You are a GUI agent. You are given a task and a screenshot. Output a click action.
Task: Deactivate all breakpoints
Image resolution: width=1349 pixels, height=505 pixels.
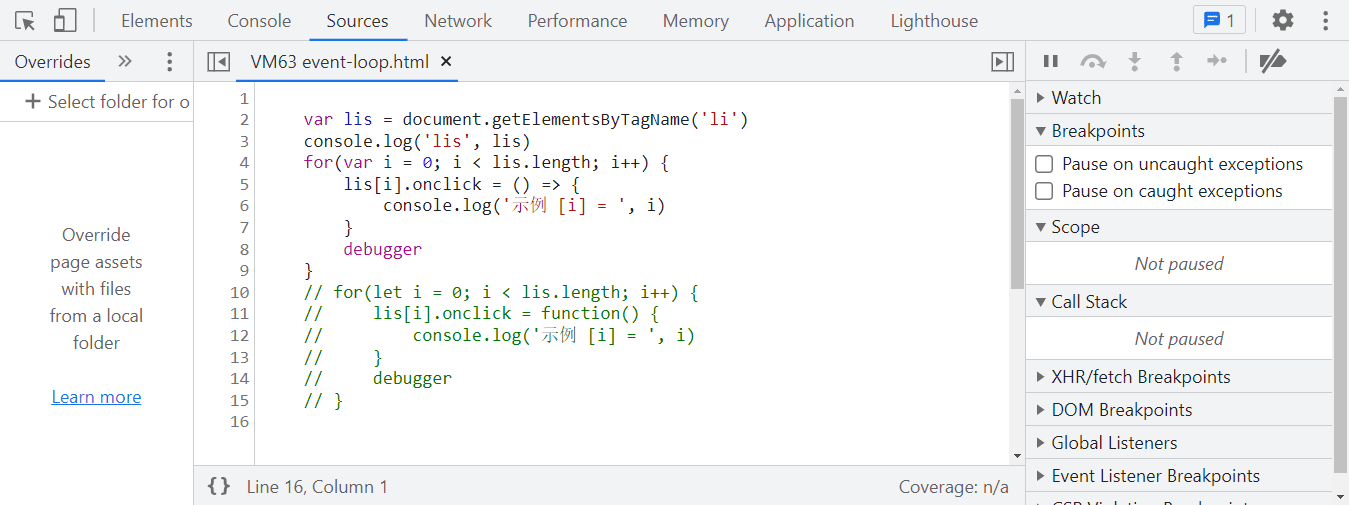1272,62
